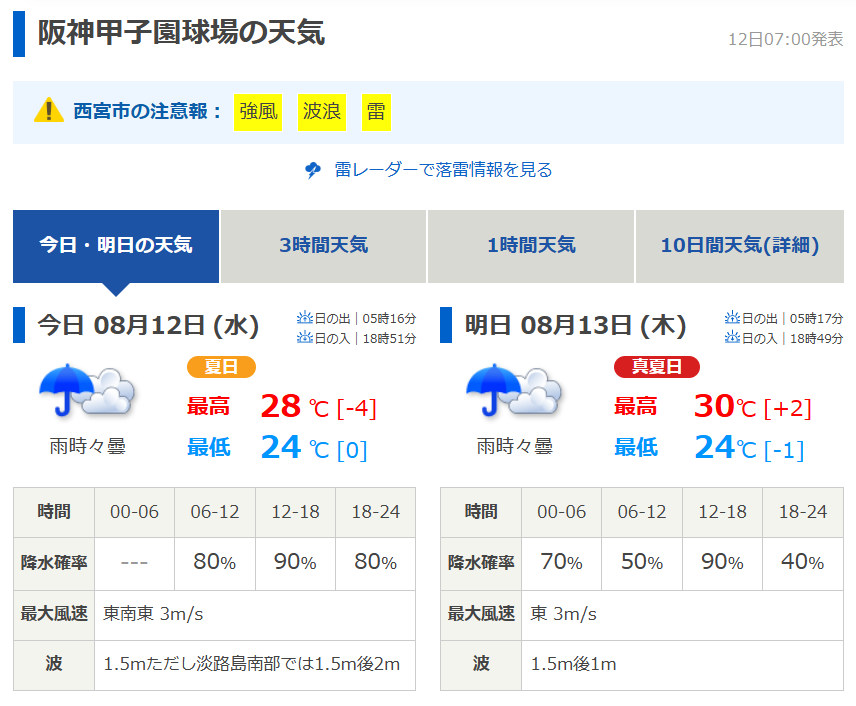Click the 真夏日 red badge
The width and height of the screenshot is (856, 706).
[x=657, y=366]
